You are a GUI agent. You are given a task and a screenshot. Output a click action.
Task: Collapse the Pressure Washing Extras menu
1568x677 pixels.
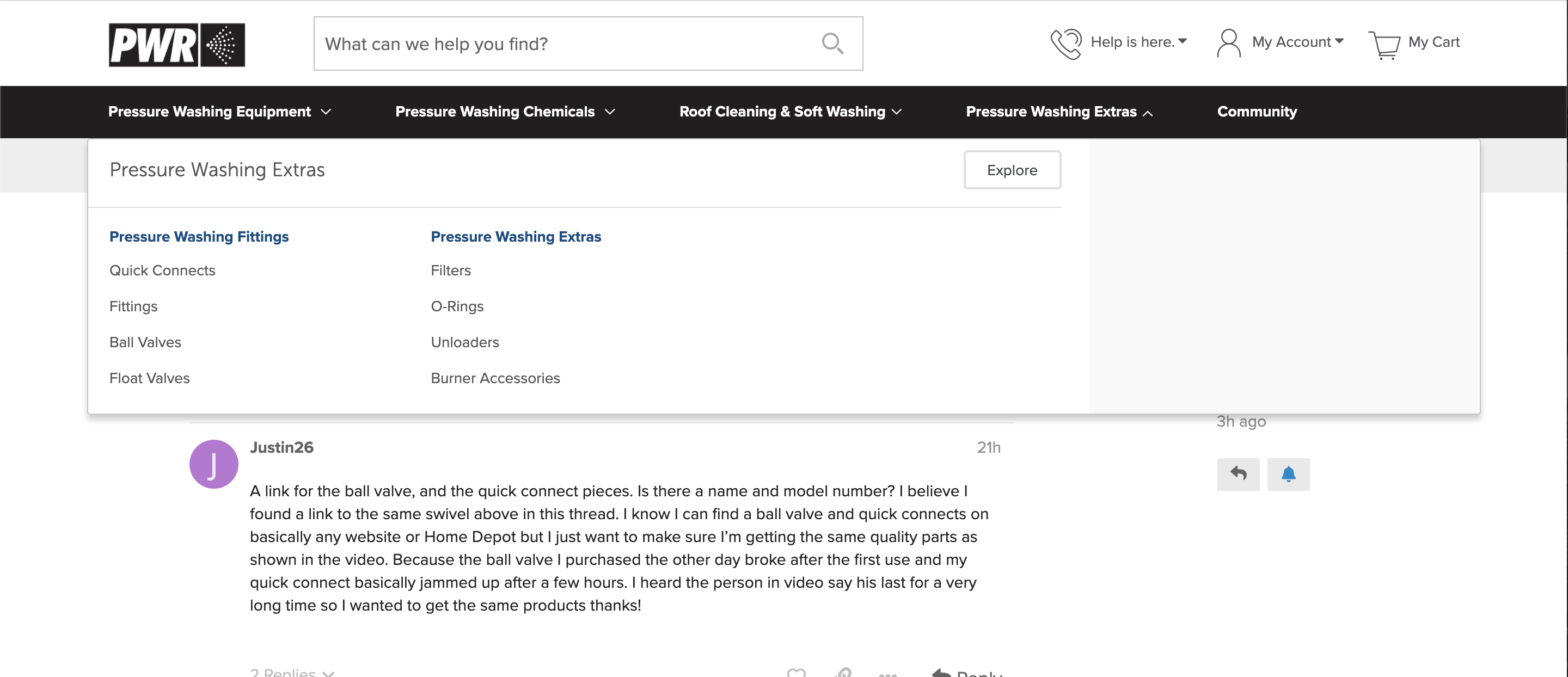click(1059, 112)
